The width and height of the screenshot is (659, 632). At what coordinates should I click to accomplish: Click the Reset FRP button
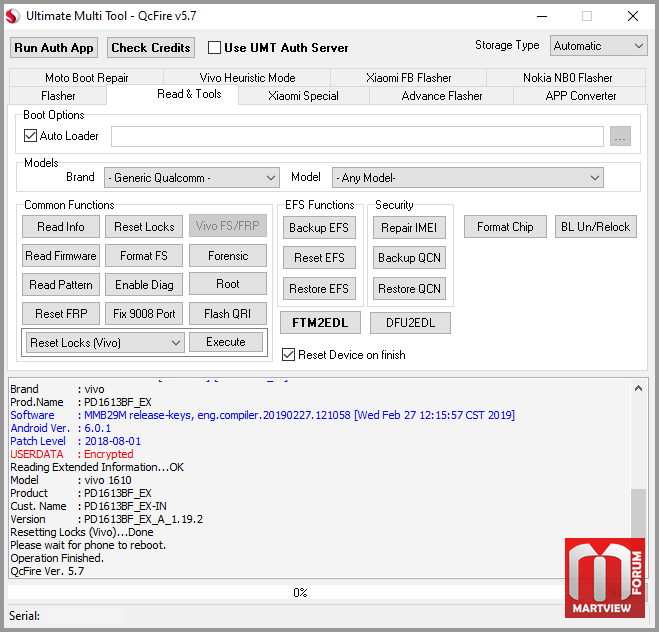click(x=61, y=314)
